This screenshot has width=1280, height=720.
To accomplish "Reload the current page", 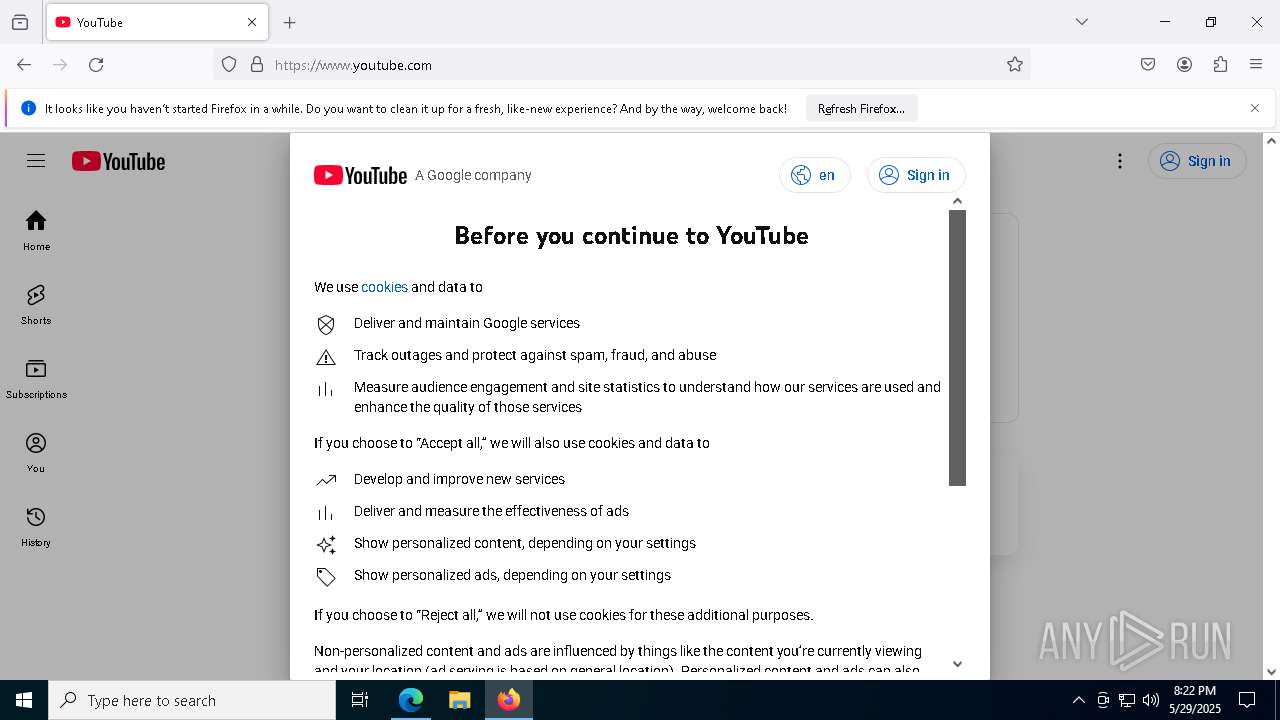I will point(96,65).
